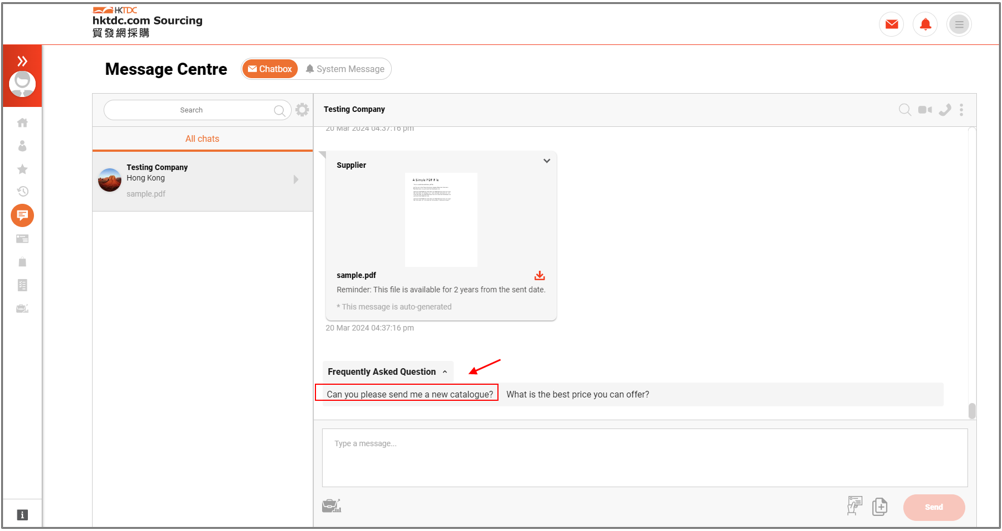Image resolution: width=1002 pixels, height=531 pixels.
Task: Open the list document sidebar icon
Action: tap(22, 285)
